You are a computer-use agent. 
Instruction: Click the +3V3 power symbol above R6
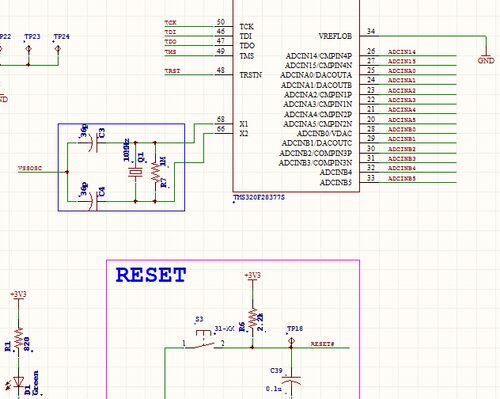253,276
